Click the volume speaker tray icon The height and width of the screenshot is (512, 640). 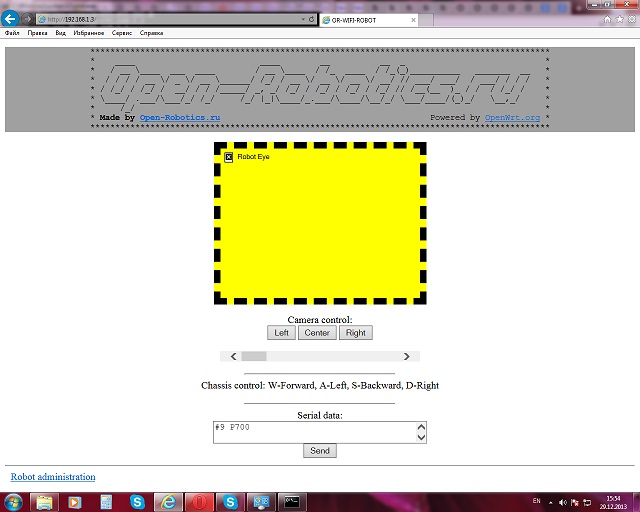tap(562, 503)
